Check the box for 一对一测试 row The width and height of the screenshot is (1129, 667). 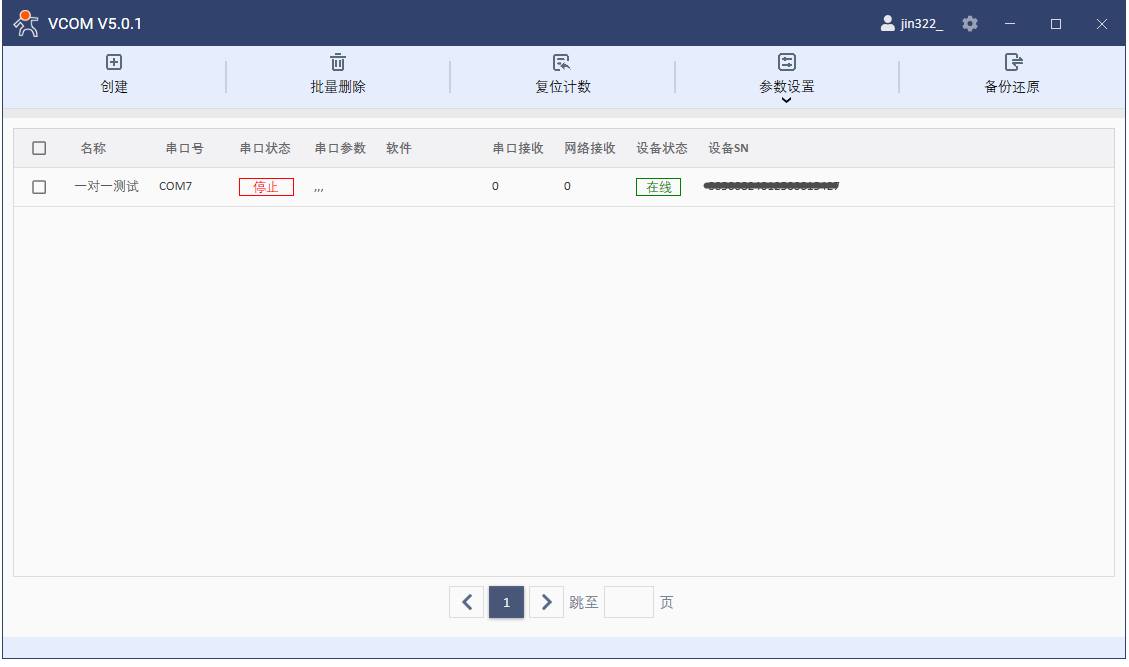pyautogui.click(x=39, y=187)
